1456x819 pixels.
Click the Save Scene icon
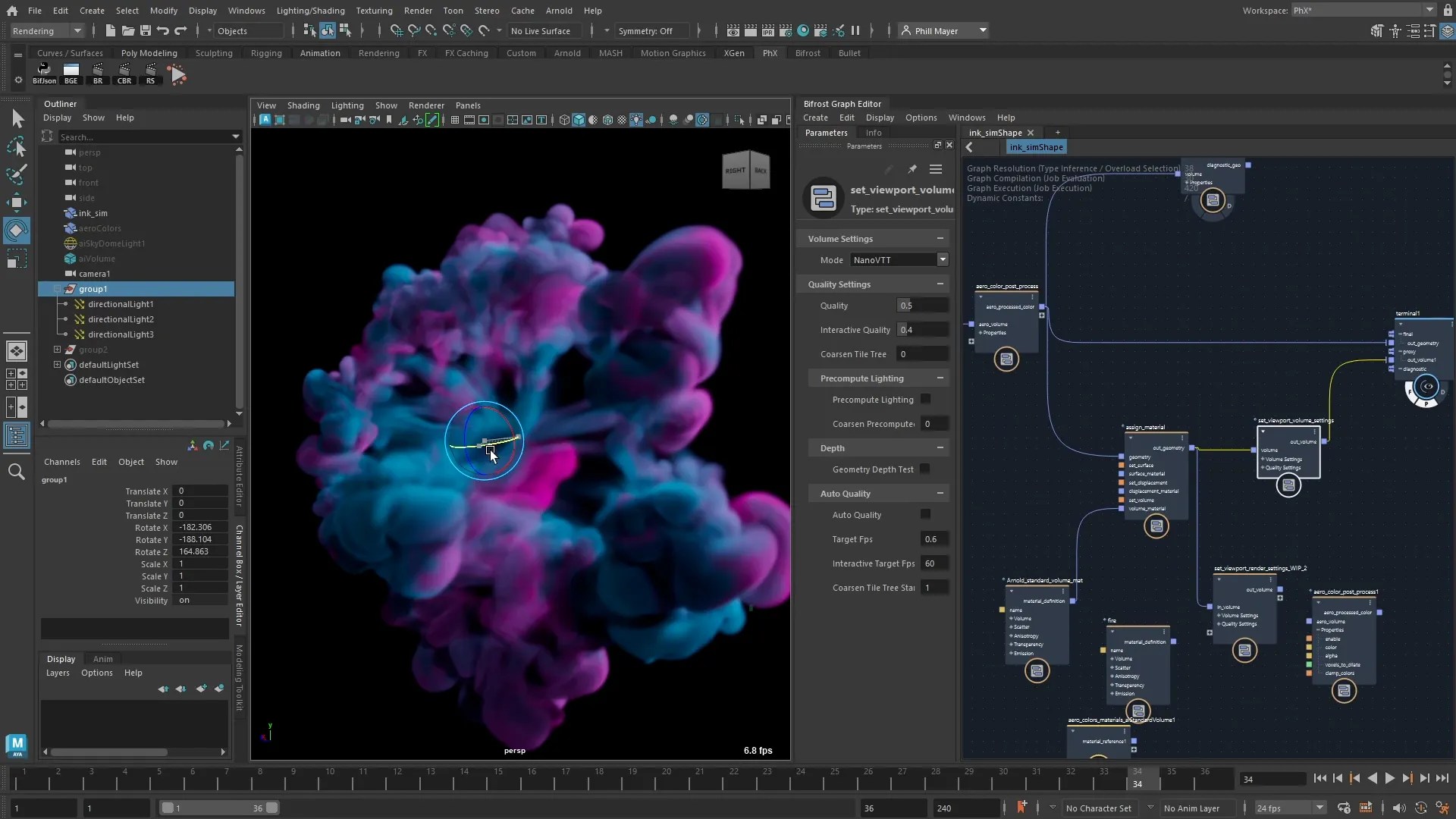click(146, 31)
